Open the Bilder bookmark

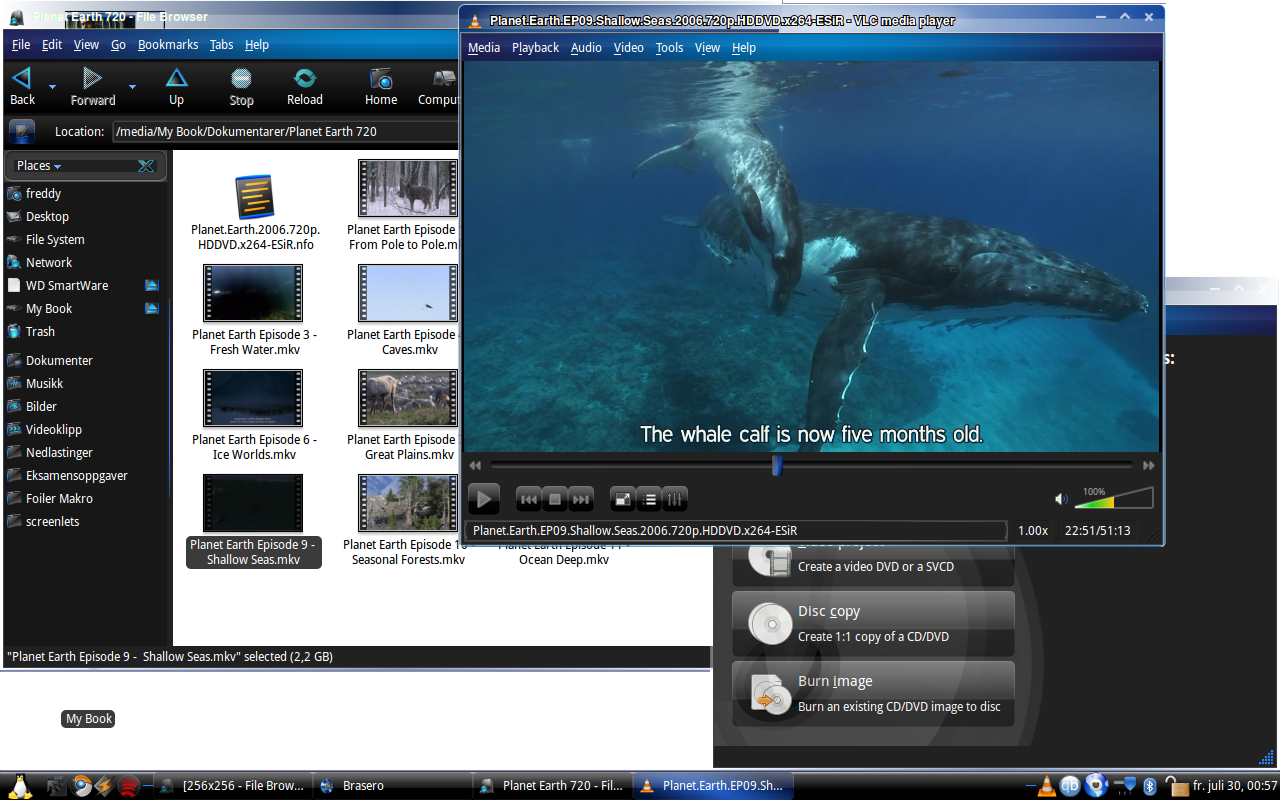41,407
